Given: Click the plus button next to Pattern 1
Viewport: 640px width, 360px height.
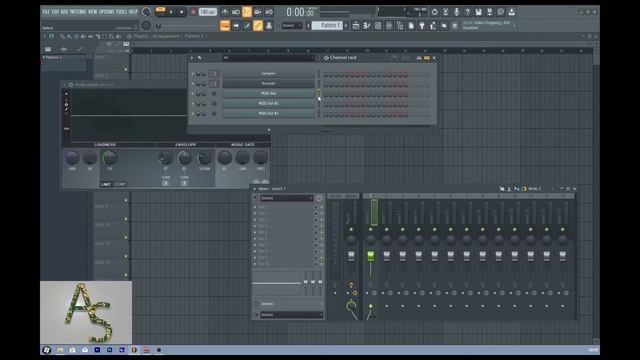Looking at the screenshot, I should [346, 25].
